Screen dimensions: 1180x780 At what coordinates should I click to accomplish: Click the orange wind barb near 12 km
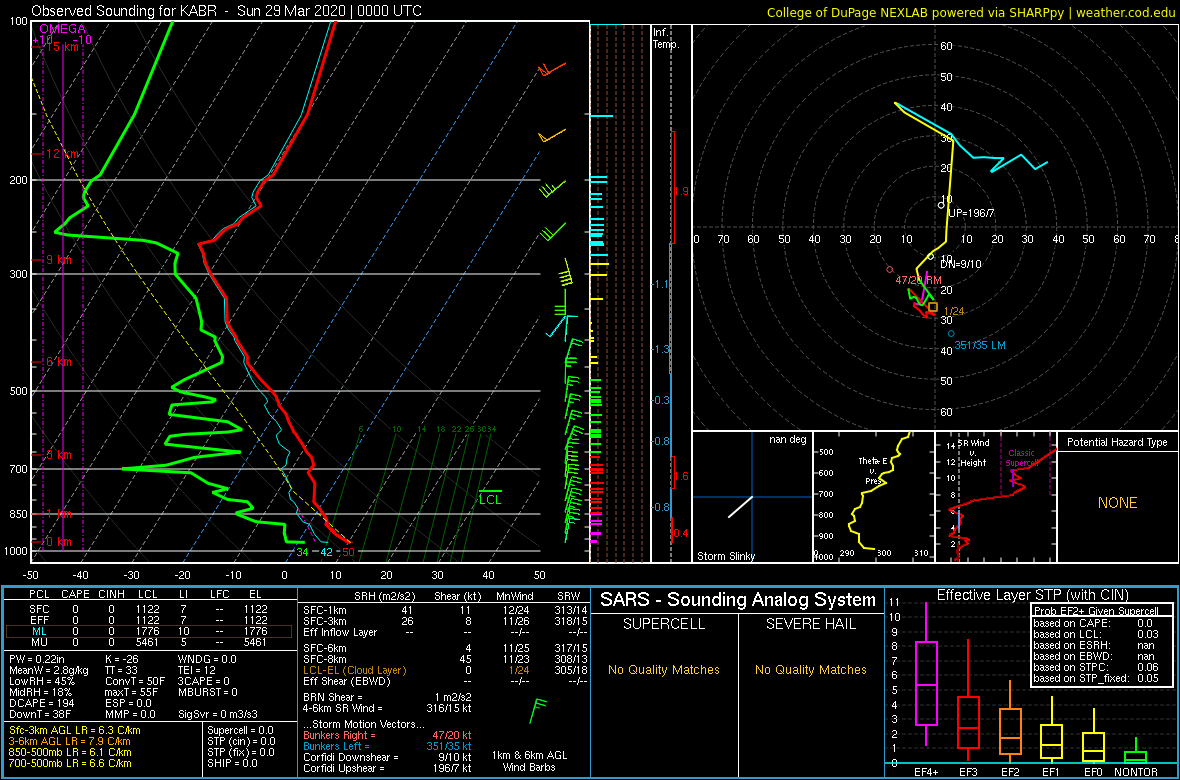[x=552, y=136]
